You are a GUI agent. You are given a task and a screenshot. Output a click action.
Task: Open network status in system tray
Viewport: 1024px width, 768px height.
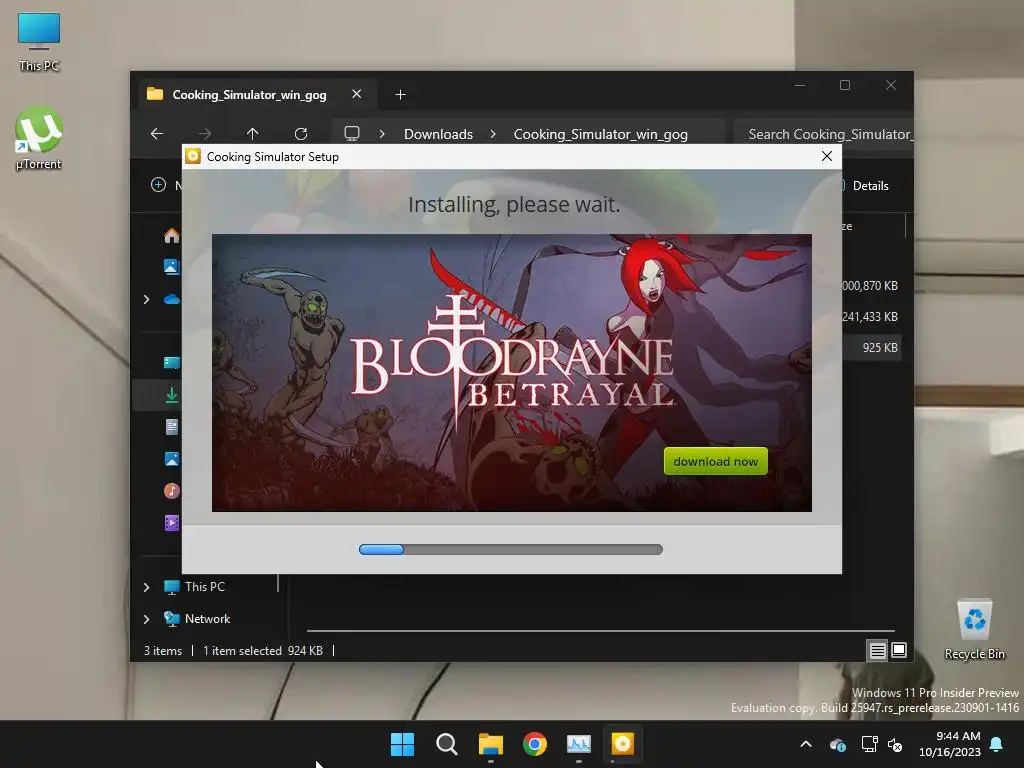click(869, 744)
